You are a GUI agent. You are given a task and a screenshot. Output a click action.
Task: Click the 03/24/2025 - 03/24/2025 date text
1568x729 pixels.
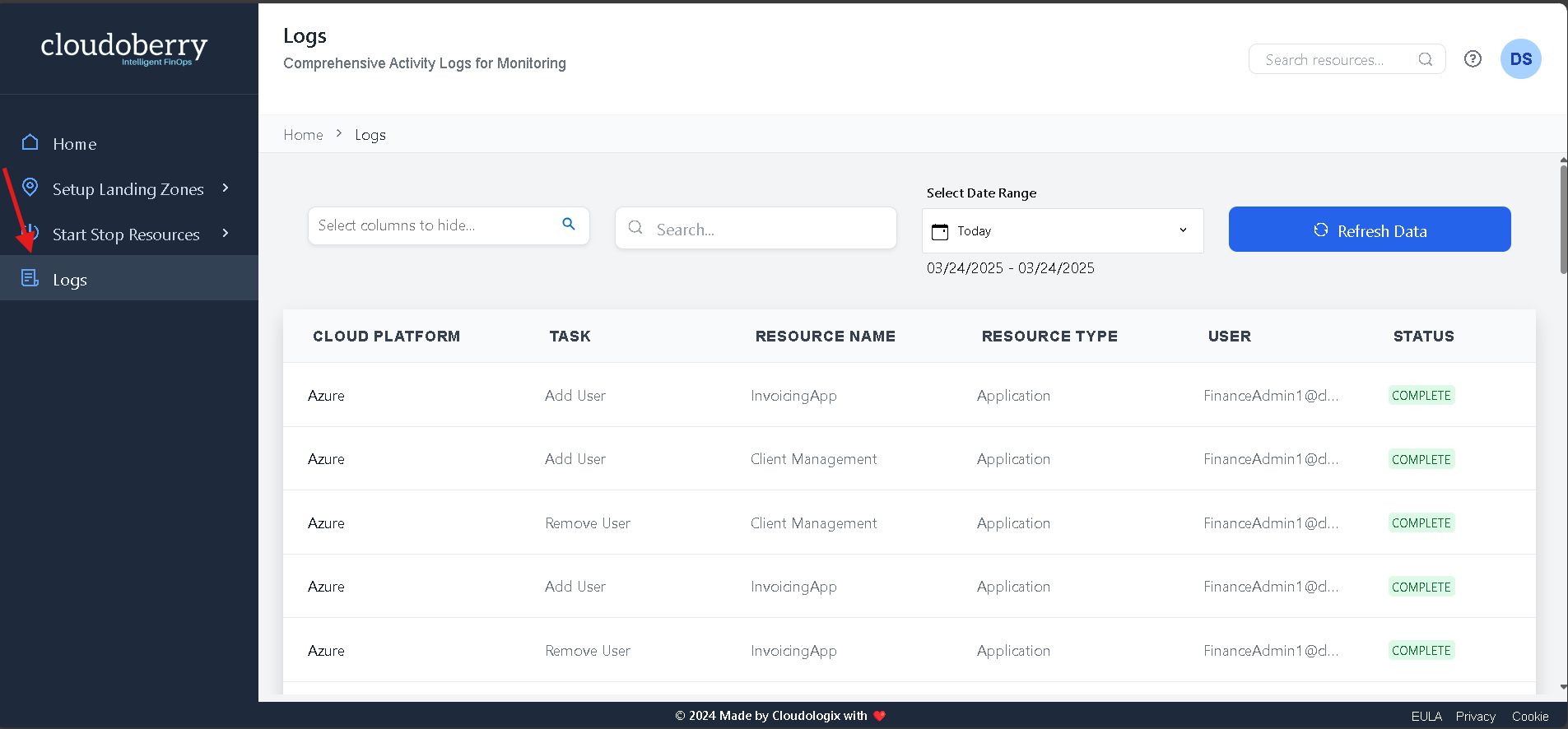(x=1011, y=268)
